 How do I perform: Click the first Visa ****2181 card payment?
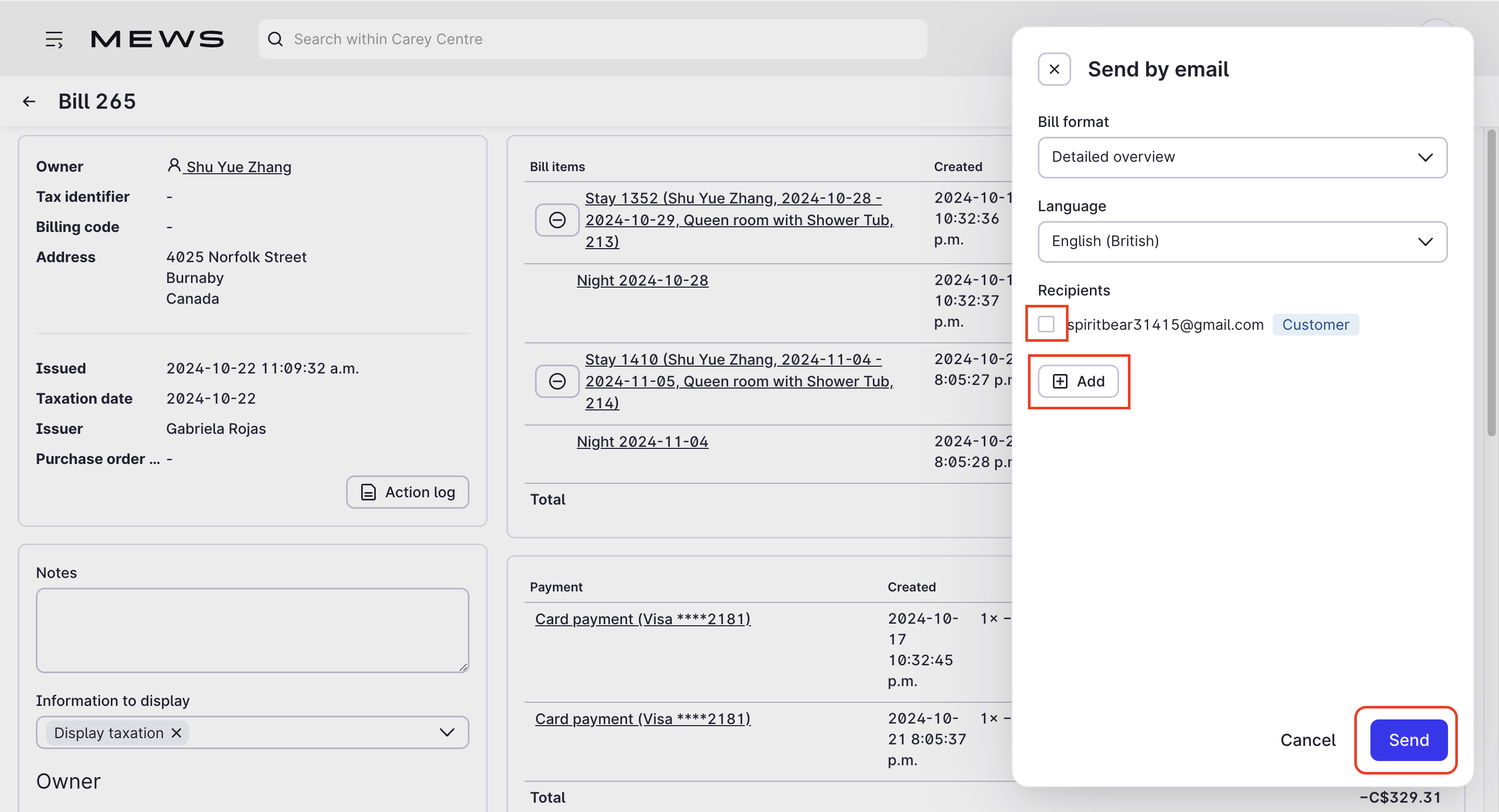tap(642, 619)
